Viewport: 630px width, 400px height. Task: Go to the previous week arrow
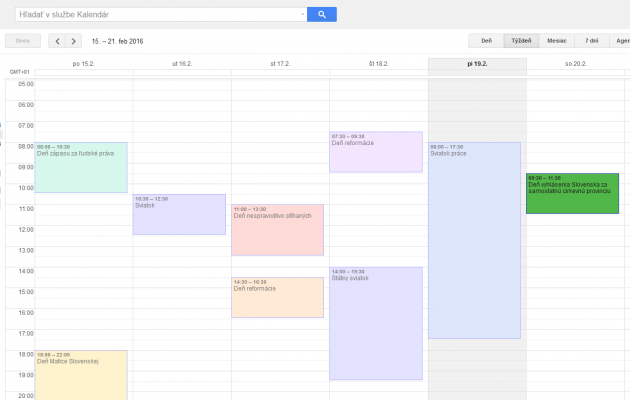56,41
